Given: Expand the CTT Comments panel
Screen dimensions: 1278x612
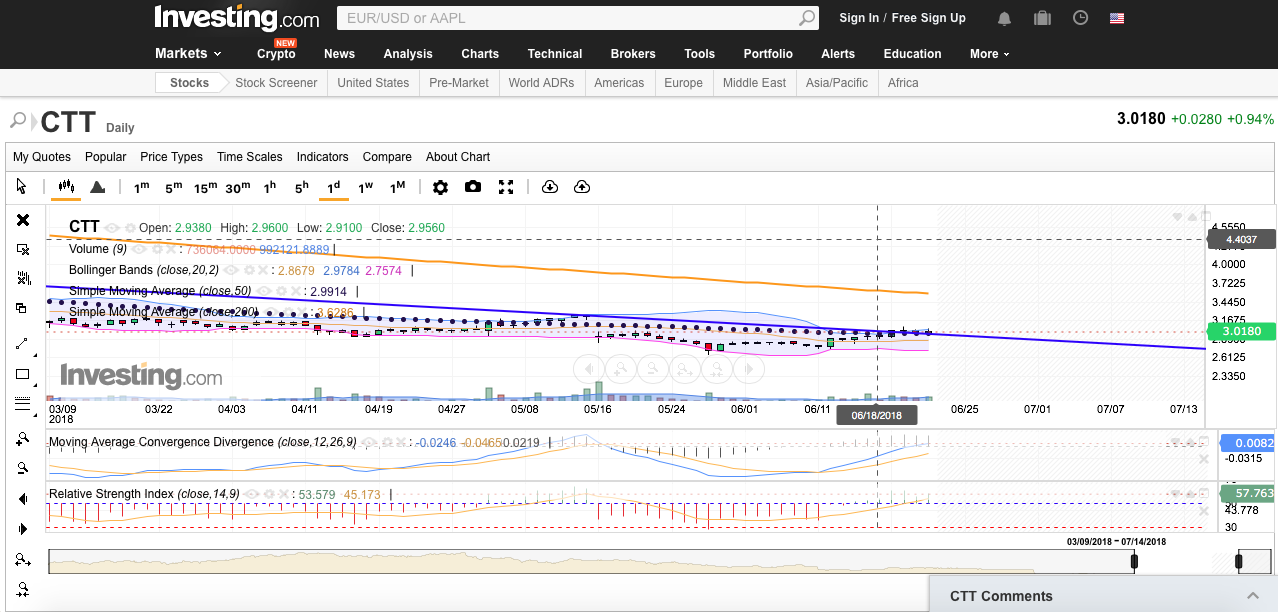Looking at the screenshot, I should (x=1252, y=596).
